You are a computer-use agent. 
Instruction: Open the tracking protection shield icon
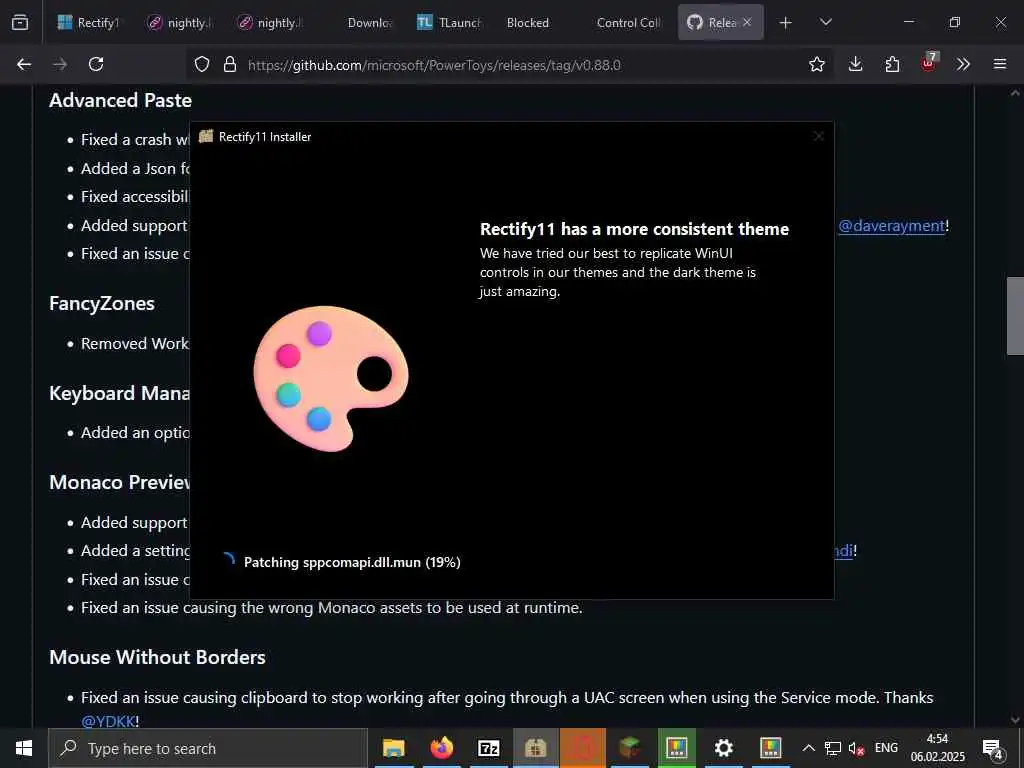(202, 64)
